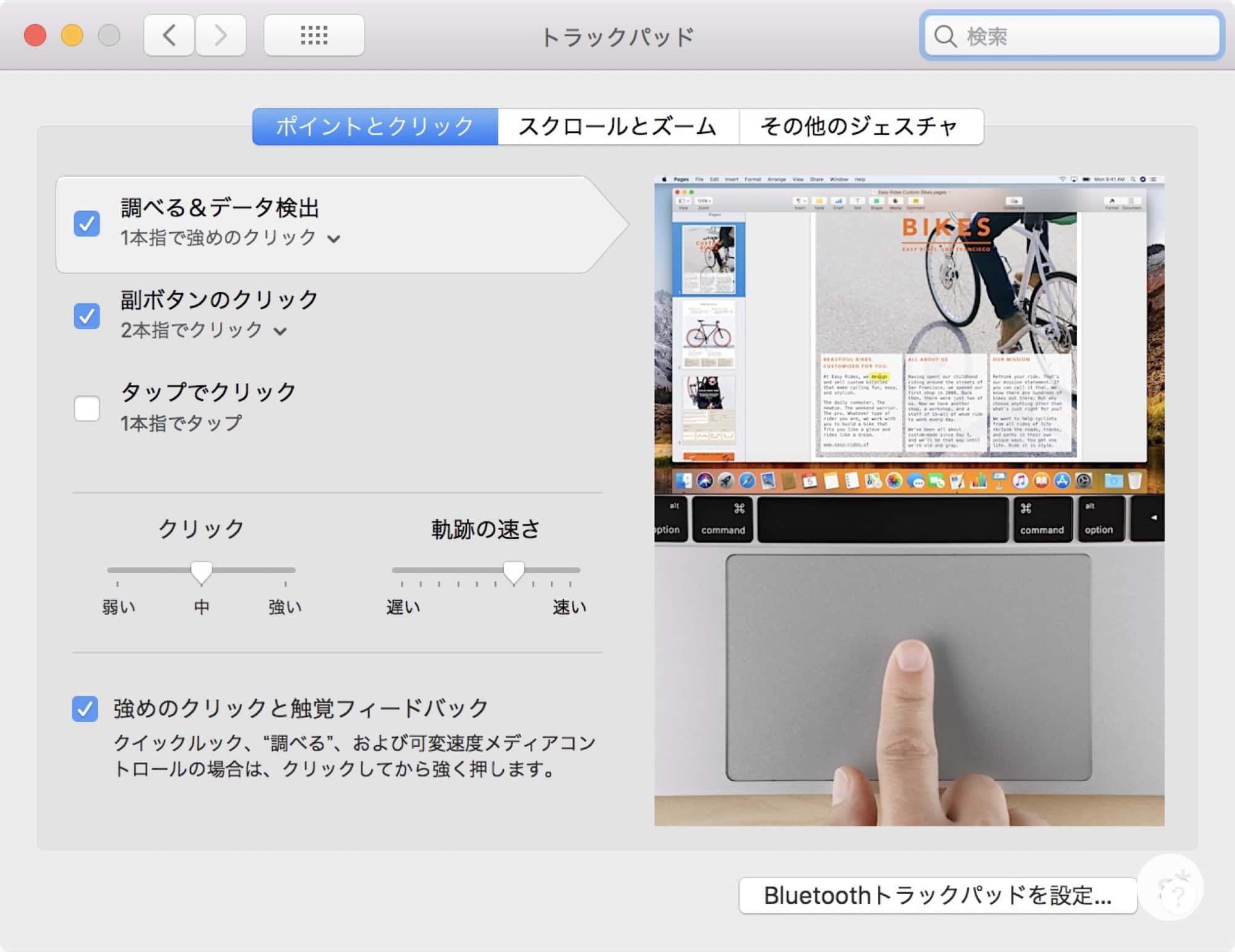Click in the 検索 search field
The height and width of the screenshot is (952, 1235).
pyautogui.click(x=1071, y=36)
